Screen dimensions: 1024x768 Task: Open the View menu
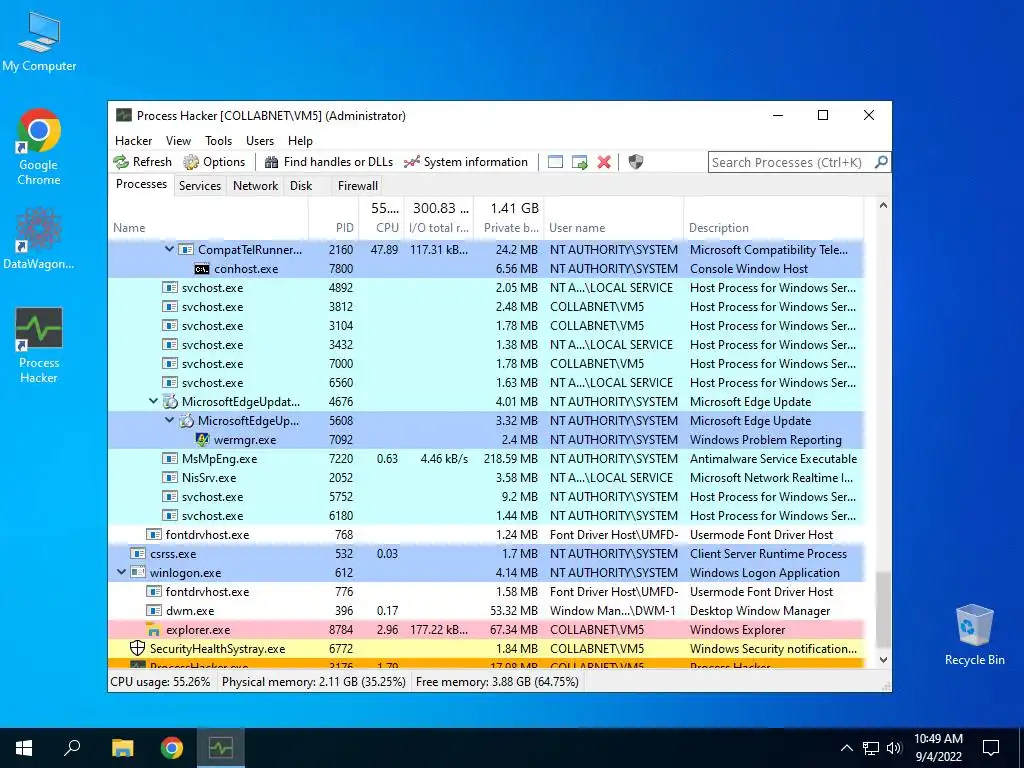click(178, 140)
